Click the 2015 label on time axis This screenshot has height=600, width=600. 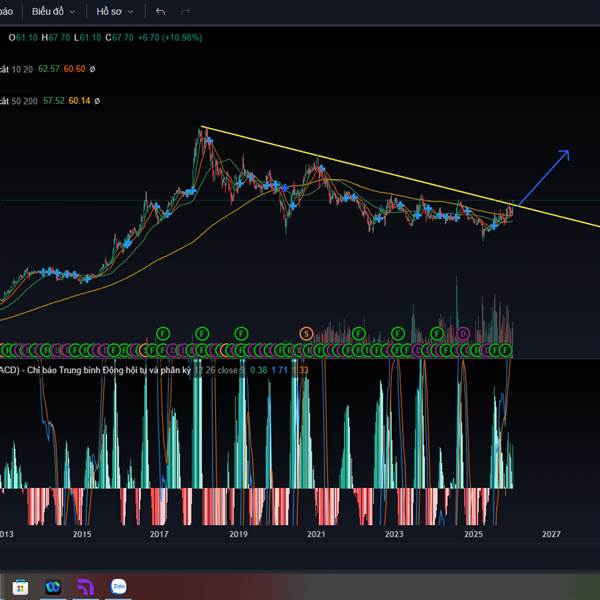pos(82,534)
